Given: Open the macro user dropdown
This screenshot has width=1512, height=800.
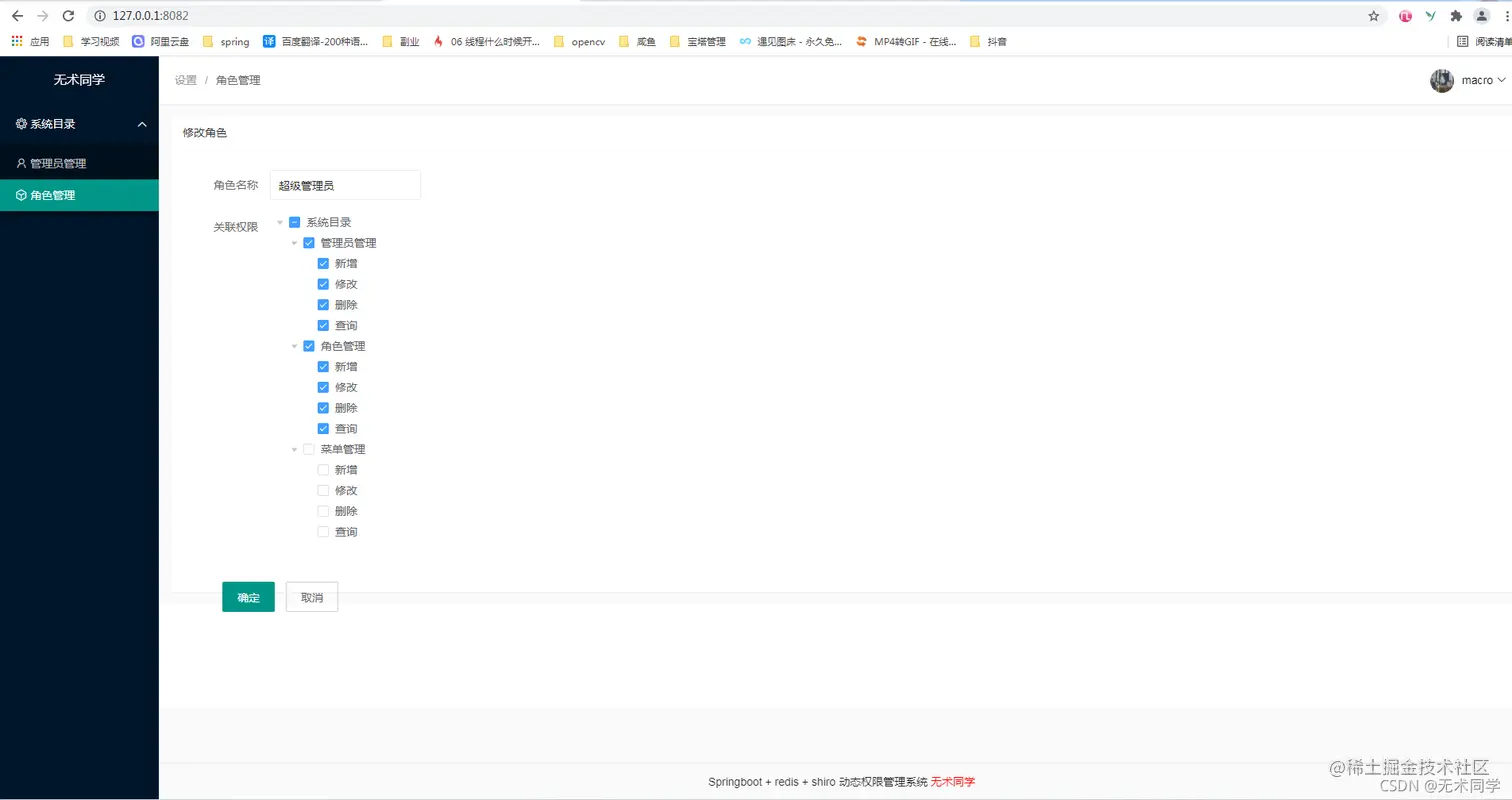Looking at the screenshot, I should (x=1484, y=80).
